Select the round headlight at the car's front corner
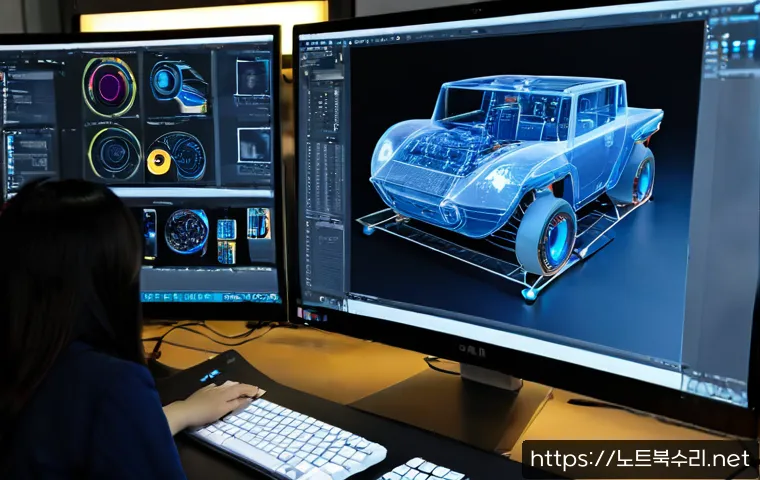The width and height of the screenshot is (760, 480). pos(451,213)
